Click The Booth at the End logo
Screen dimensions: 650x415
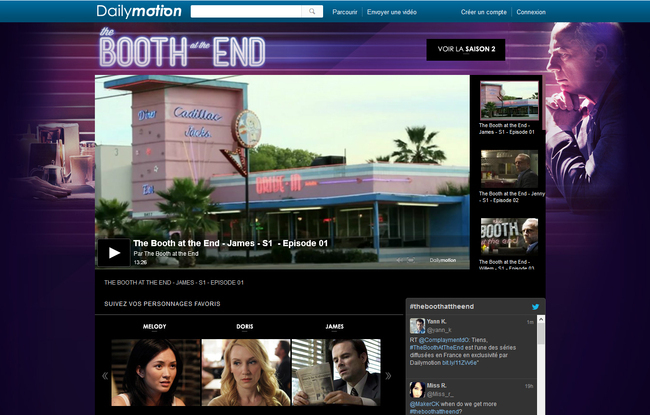click(182, 48)
